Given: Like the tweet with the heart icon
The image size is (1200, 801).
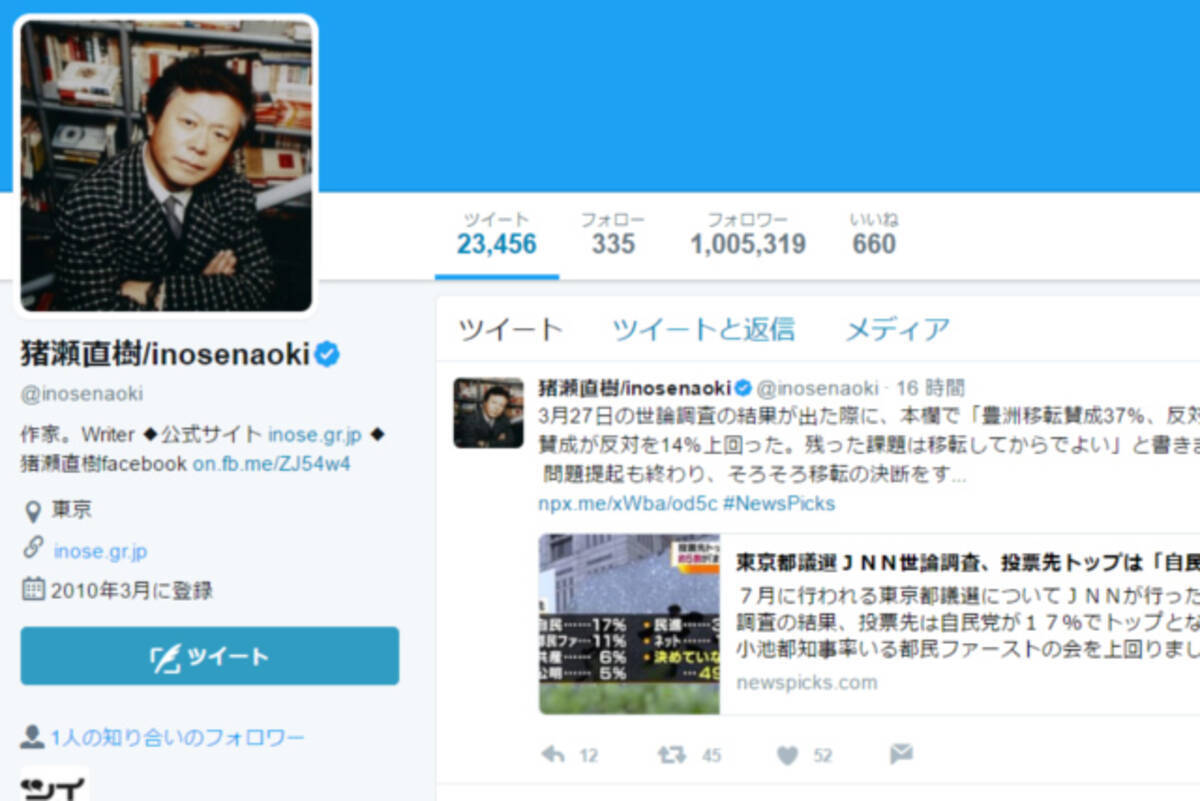Looking at the screenshot, I should coord(788,756).
